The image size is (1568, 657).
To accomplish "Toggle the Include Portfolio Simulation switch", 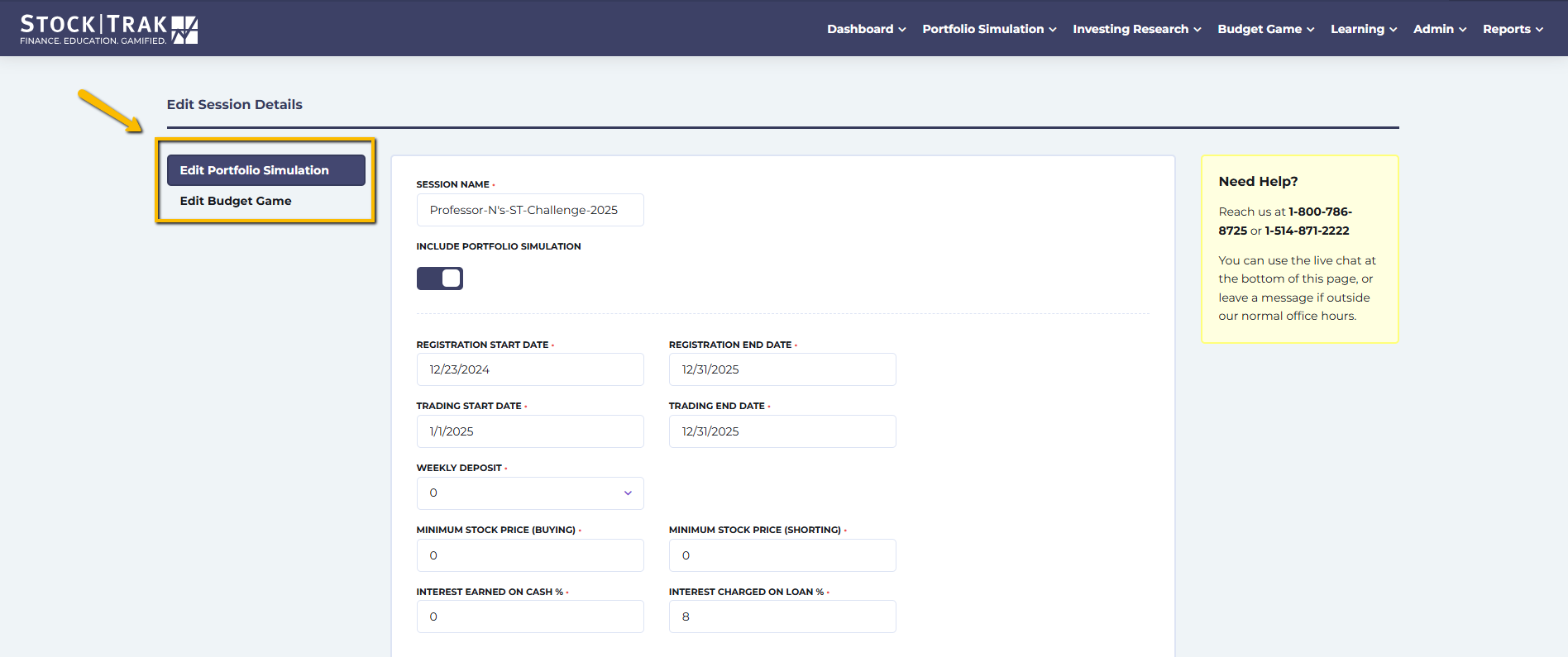I will point(440,279).
